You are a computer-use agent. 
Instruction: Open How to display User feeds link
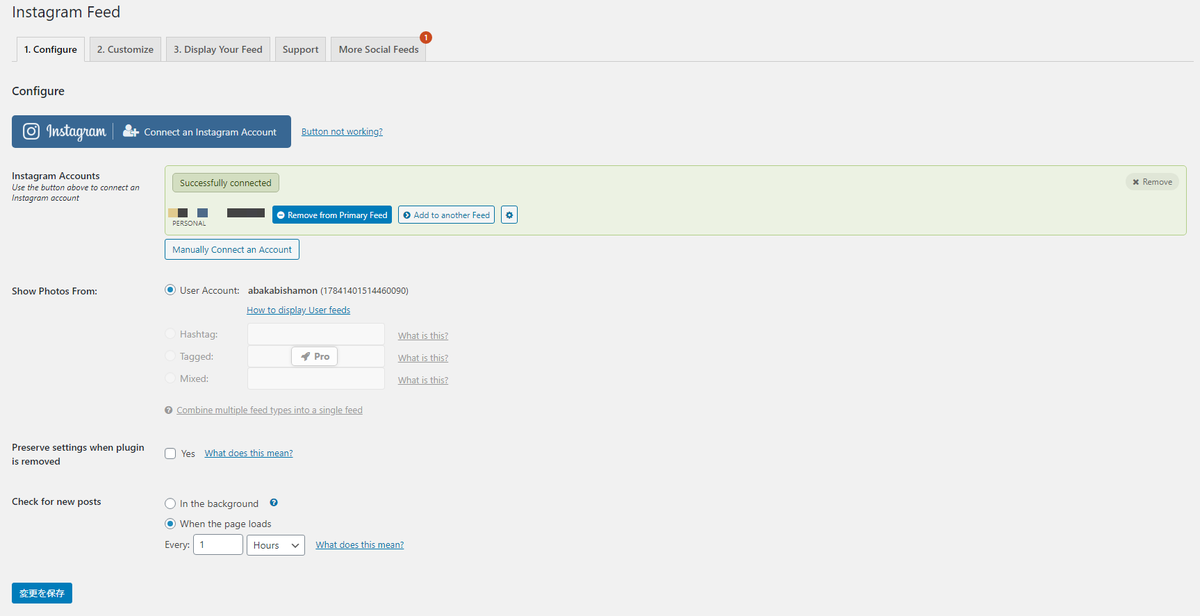[x=298, y=310]
